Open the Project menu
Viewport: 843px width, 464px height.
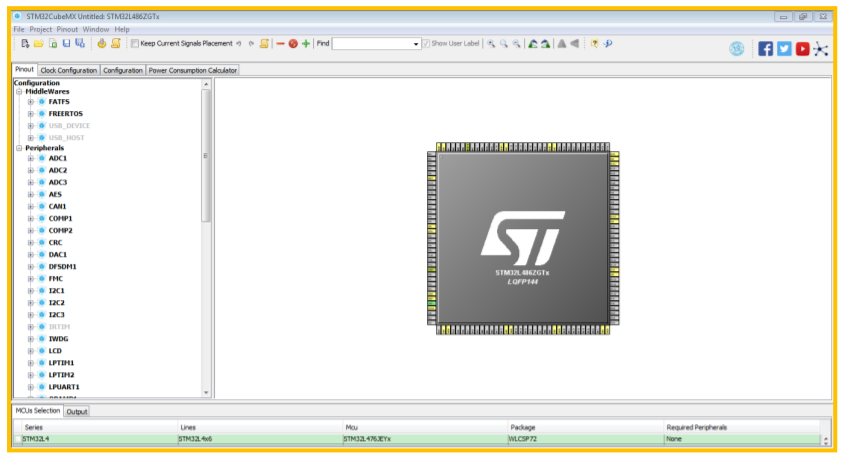(41, 30)
